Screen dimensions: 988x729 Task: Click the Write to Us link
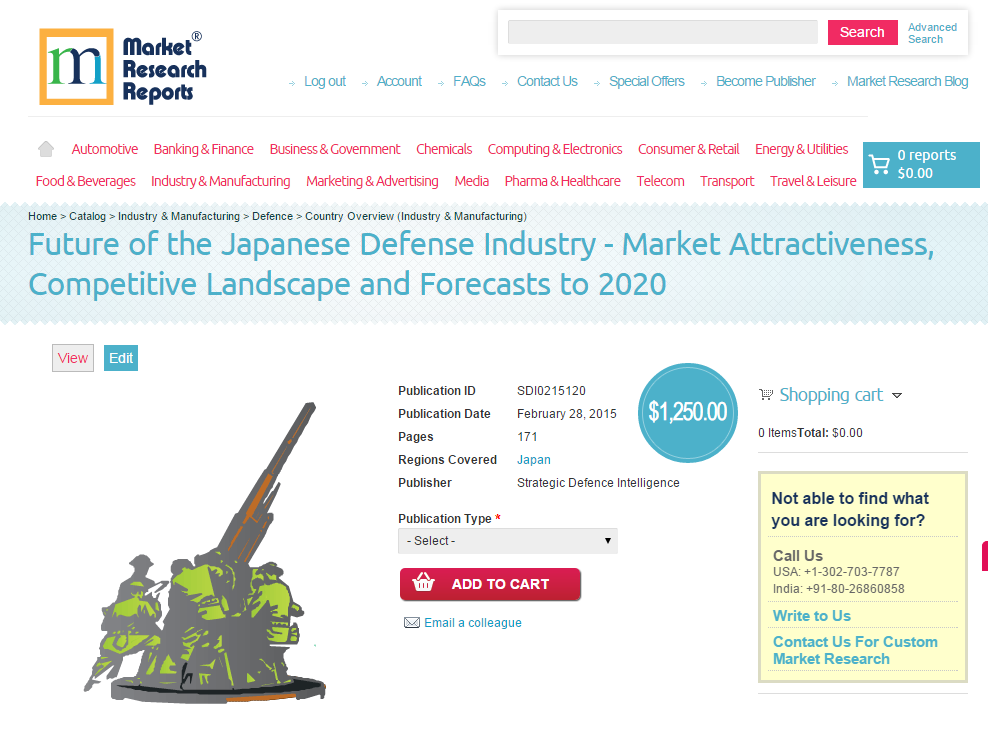tap(811, 615)
